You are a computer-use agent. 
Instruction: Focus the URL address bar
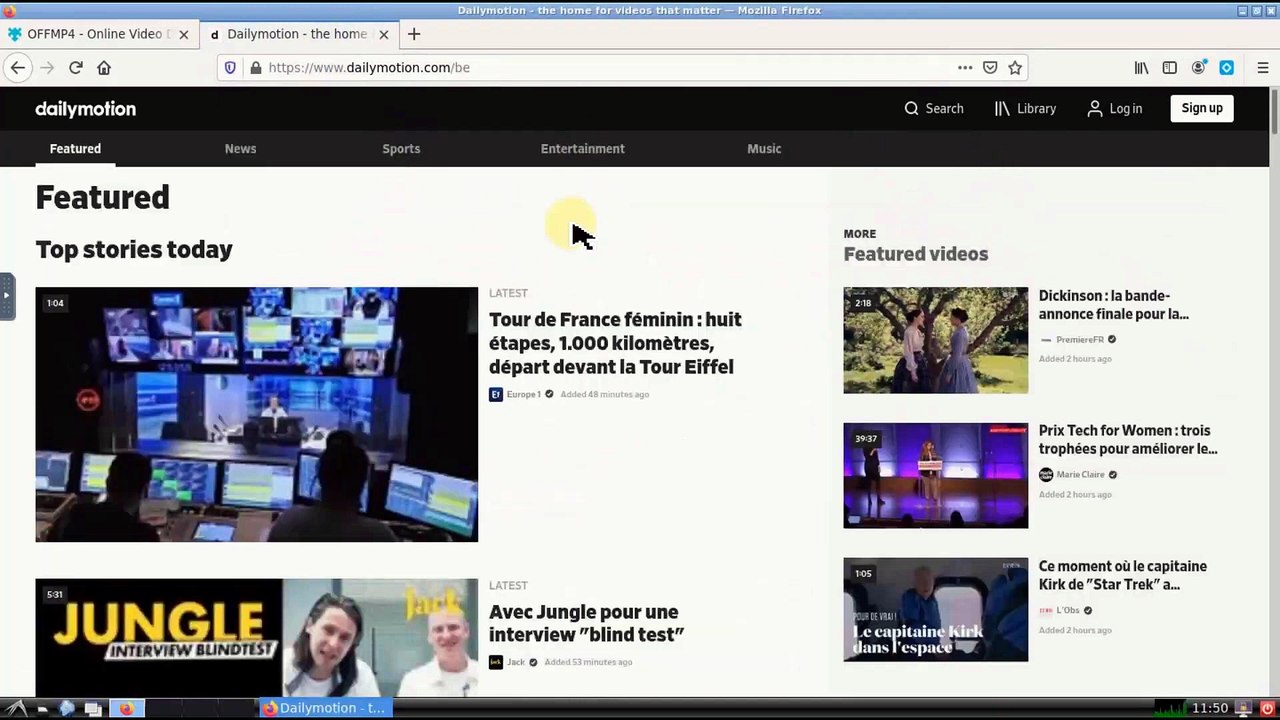[x=600, y=67]
